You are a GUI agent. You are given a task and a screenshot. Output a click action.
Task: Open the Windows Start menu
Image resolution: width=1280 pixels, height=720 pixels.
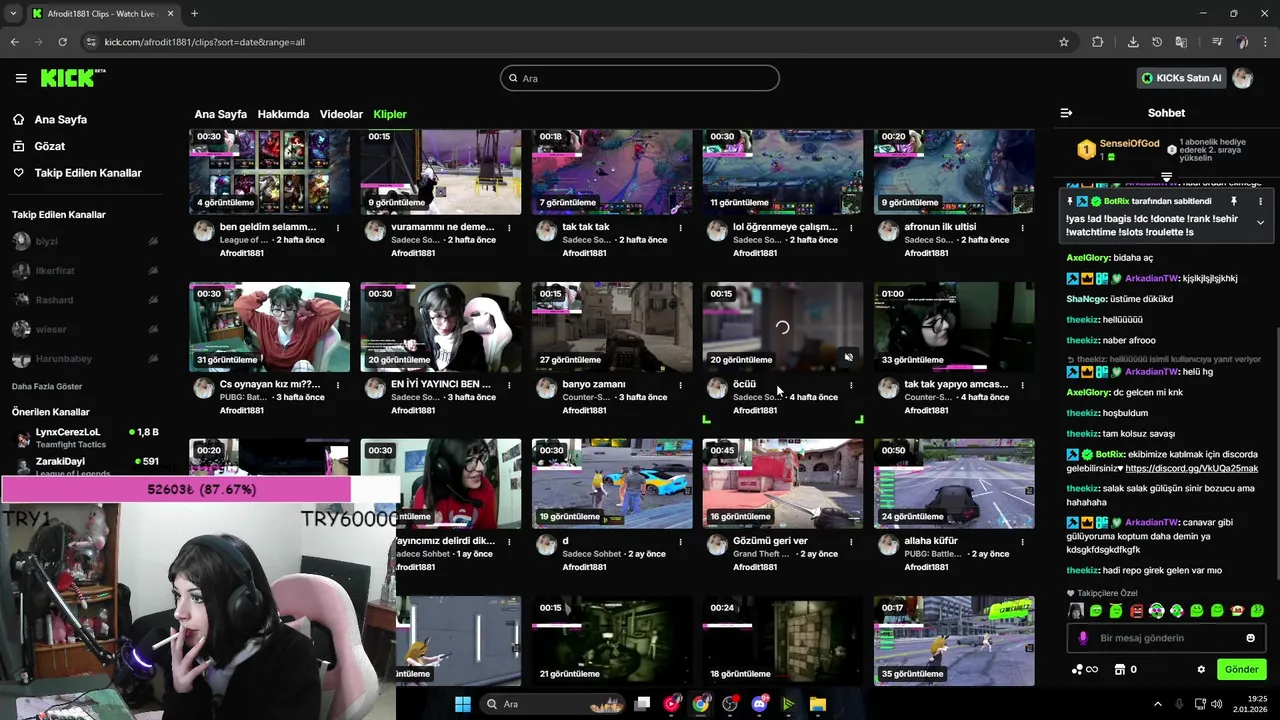click(463, 704)
